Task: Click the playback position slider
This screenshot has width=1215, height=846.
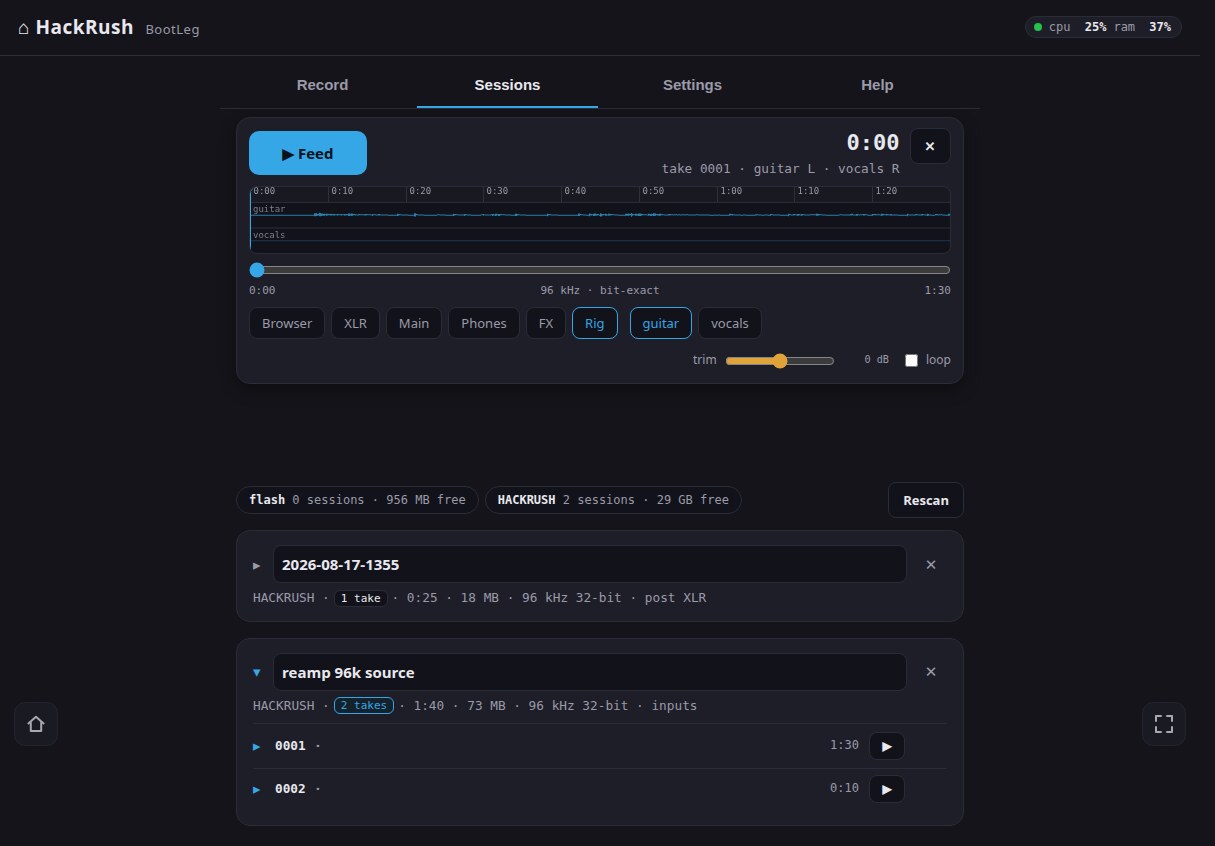Action: [x=600, y=270]
